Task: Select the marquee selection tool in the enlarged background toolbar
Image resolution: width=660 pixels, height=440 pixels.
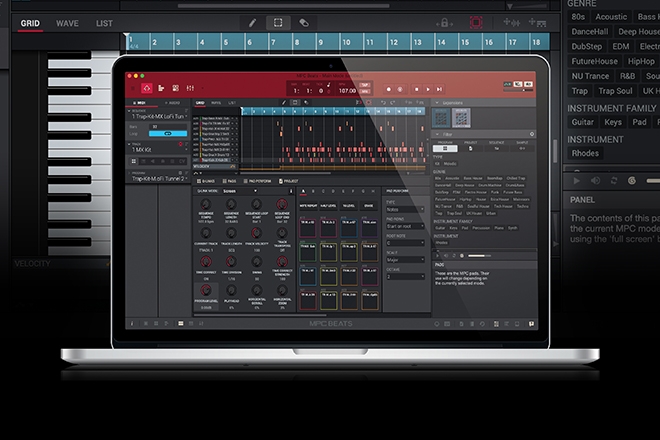Action: 278,23
